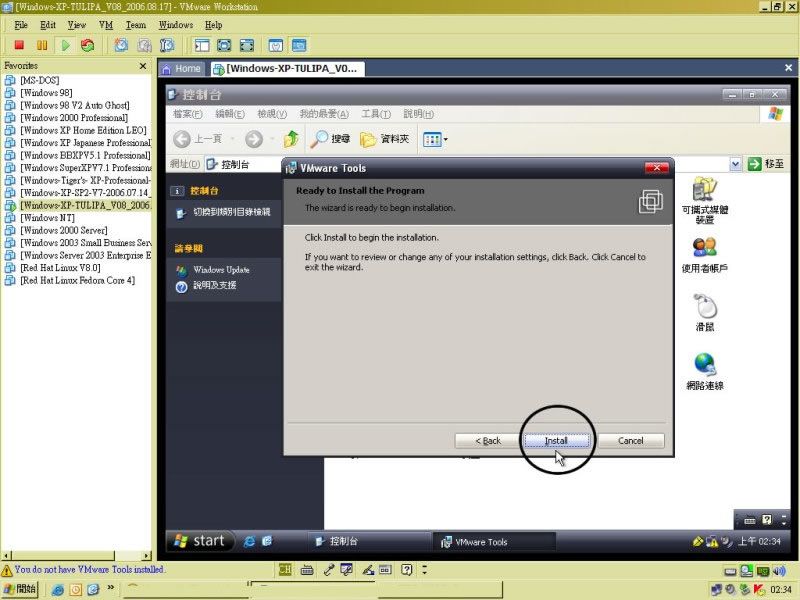Click the Install button in VMware Tools wizard

tap(556, 441)
